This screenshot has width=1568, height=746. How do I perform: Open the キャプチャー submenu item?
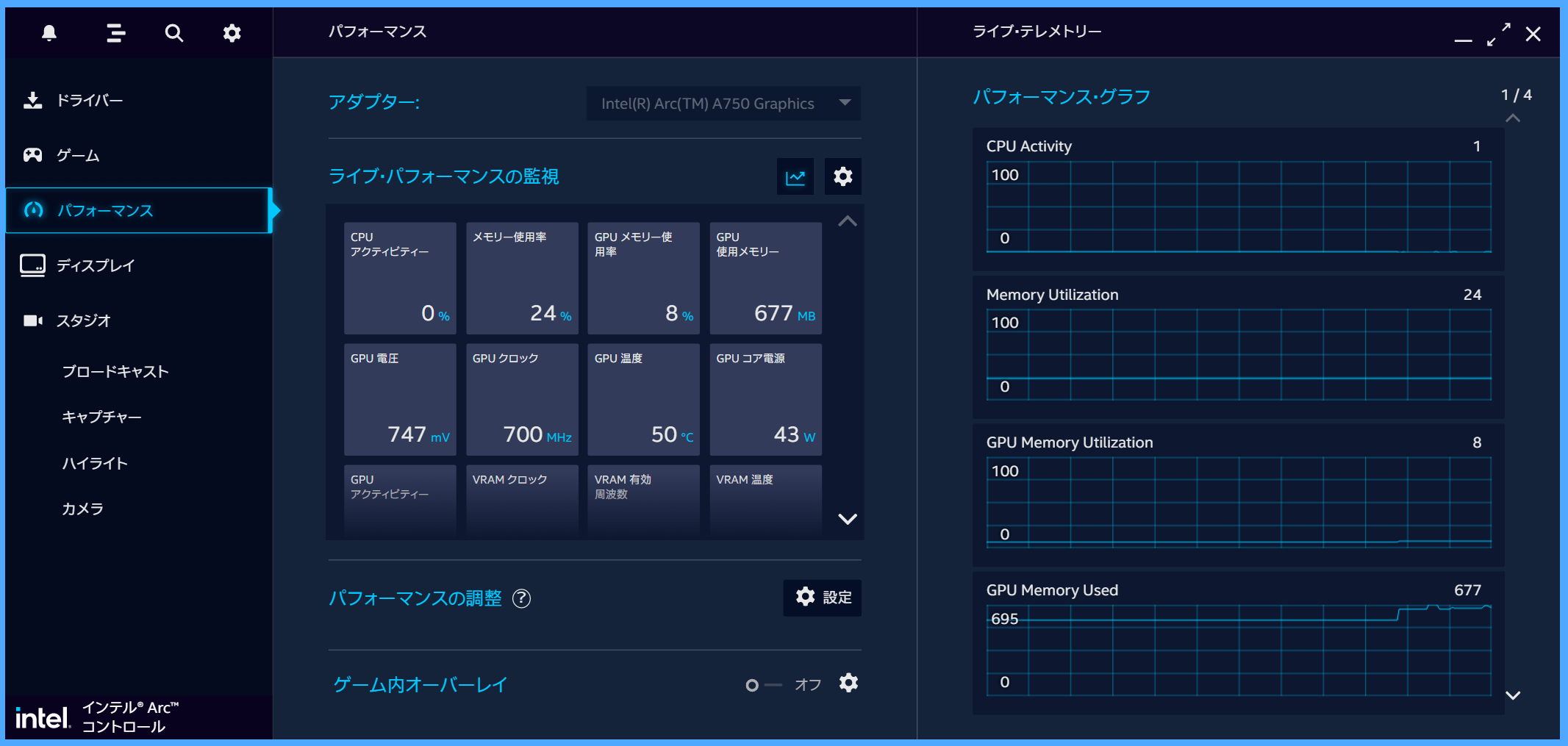[x=101, y=417]
